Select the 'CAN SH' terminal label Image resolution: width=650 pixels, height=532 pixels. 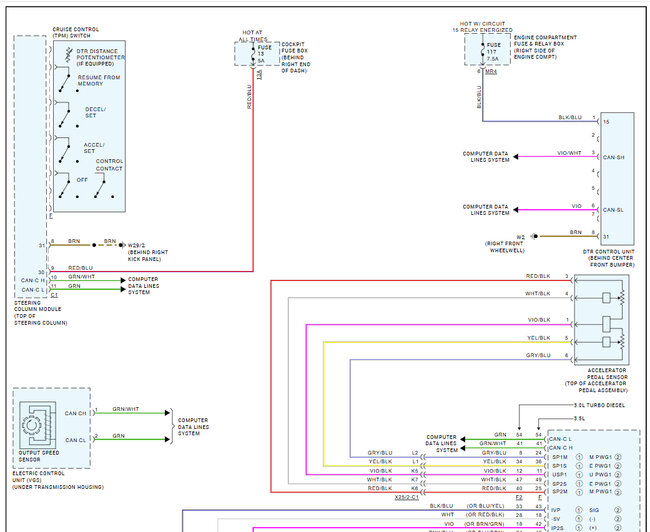[614, 157]
